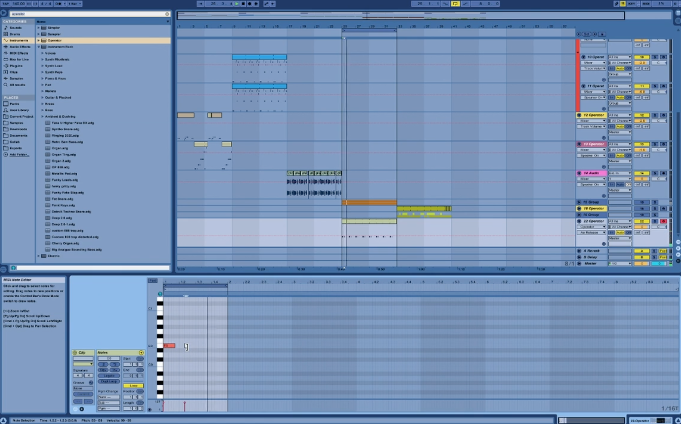Click the TAP tempo button
The width and height of the screenshot is (681, 424).
[5, 3]
